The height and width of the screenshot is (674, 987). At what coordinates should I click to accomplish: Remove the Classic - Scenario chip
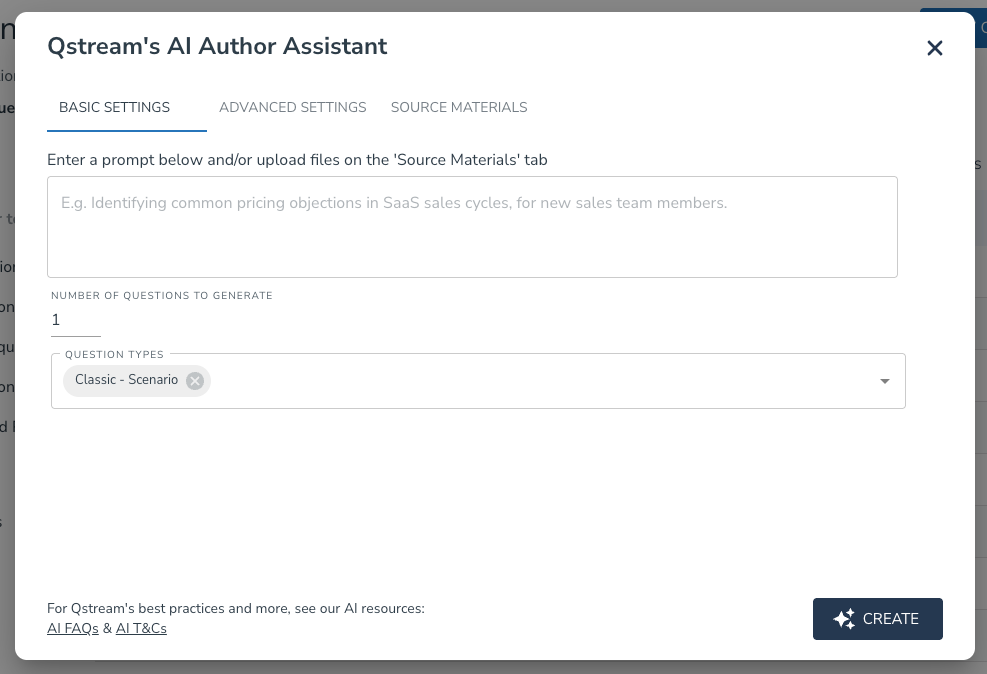[195, 381]
